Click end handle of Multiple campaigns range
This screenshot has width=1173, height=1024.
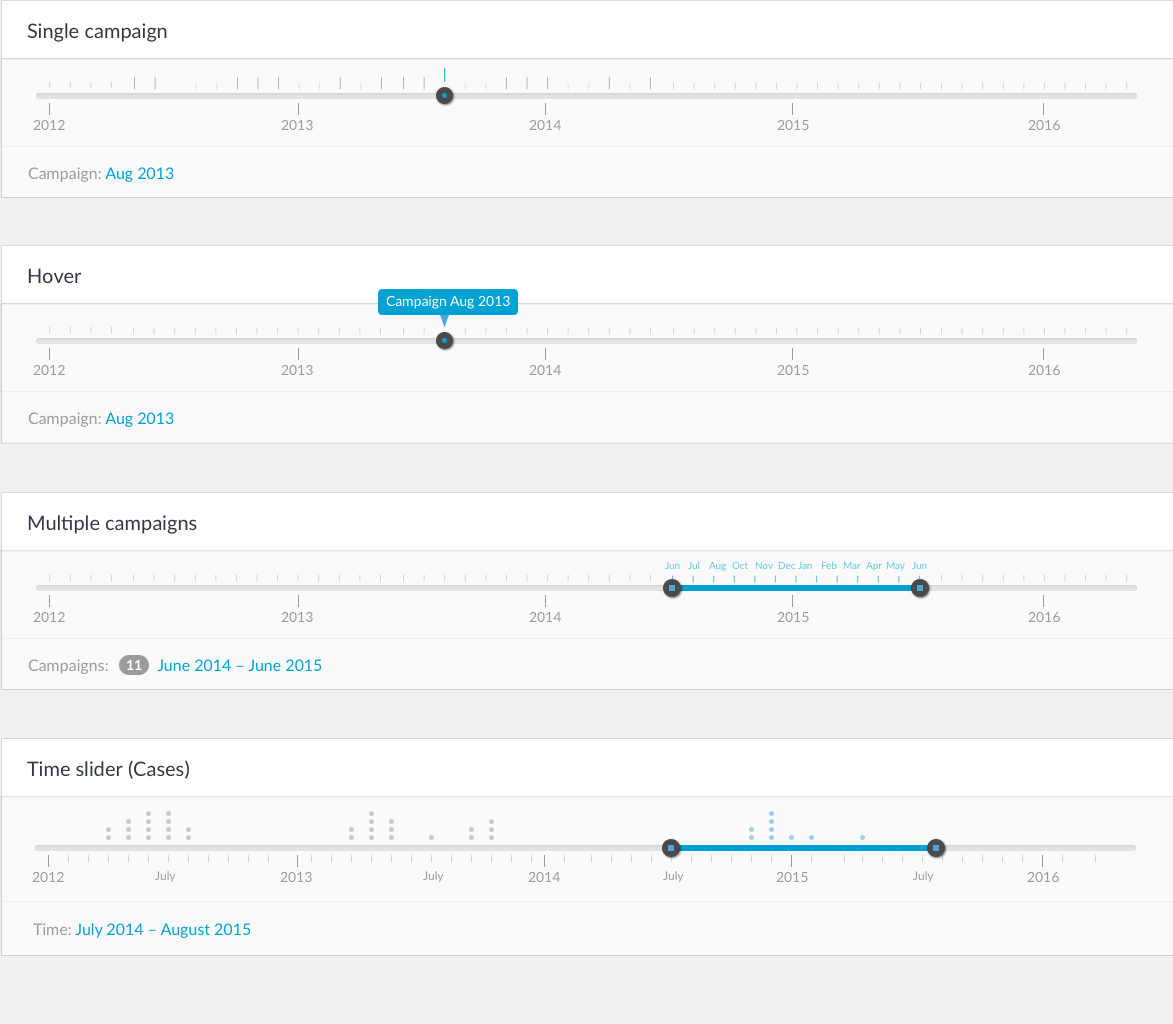[x=920, y=588]
